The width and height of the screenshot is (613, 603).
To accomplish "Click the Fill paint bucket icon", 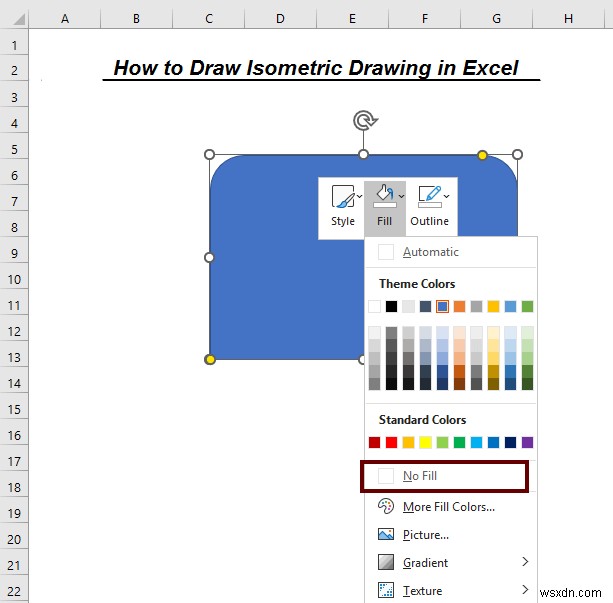I will coord(385,196).
